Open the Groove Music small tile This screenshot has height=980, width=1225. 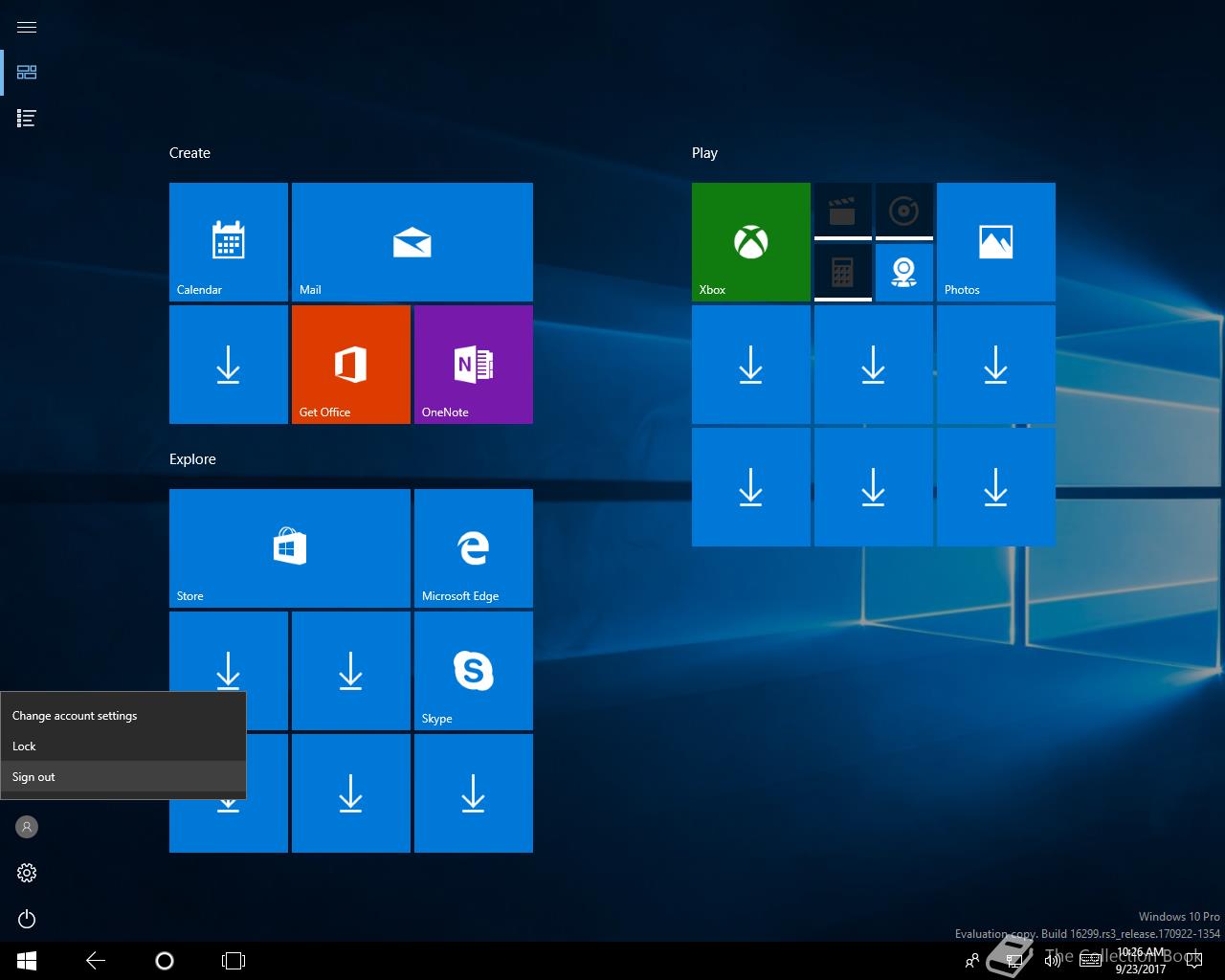pos(903,212)
